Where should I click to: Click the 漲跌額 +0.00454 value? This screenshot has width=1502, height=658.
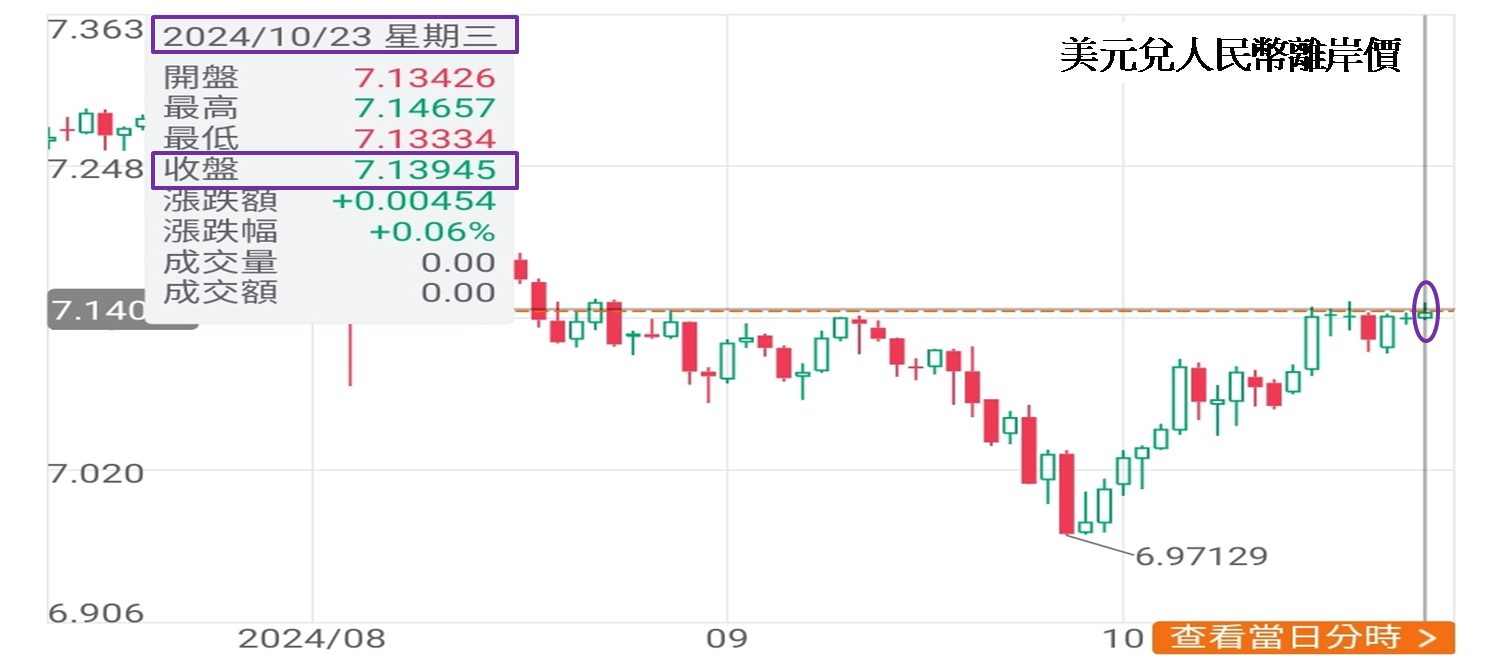click(x=414, y=201)
